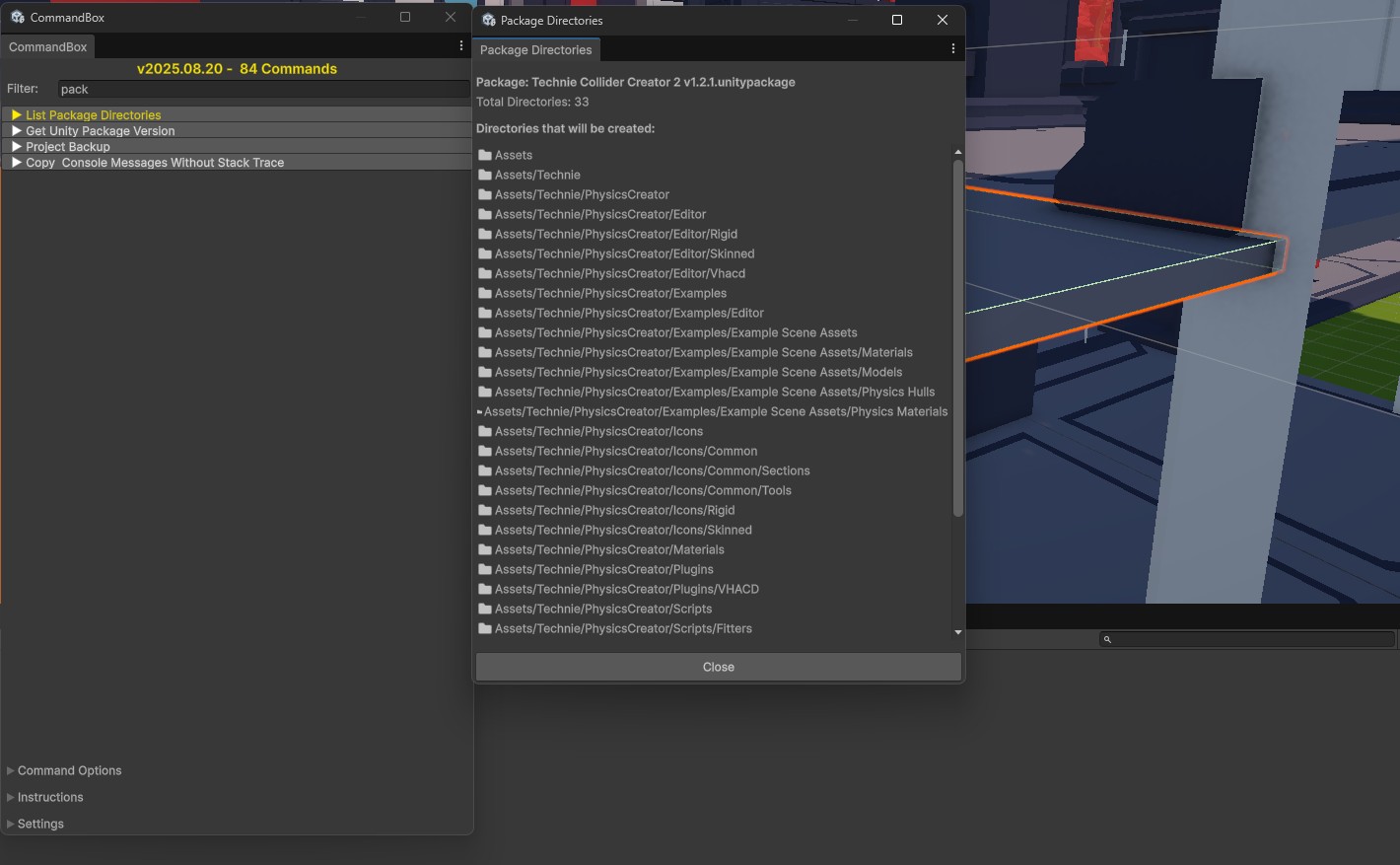Image resolution: width=1400 pixels, height=865 pixels.
Task: Click the Package Directories window title icon
Action: (488, 20)
